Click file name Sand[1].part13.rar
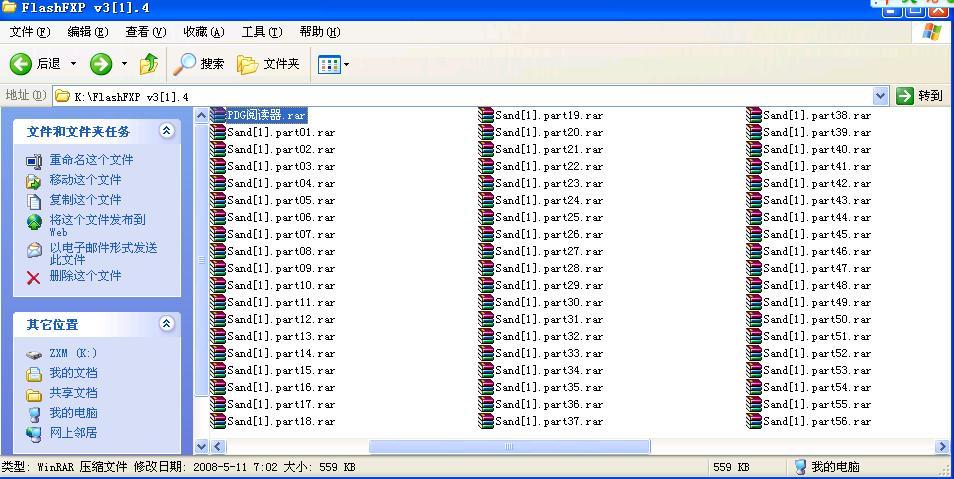This screenshot has width=954, height=479. click(281, 337)
